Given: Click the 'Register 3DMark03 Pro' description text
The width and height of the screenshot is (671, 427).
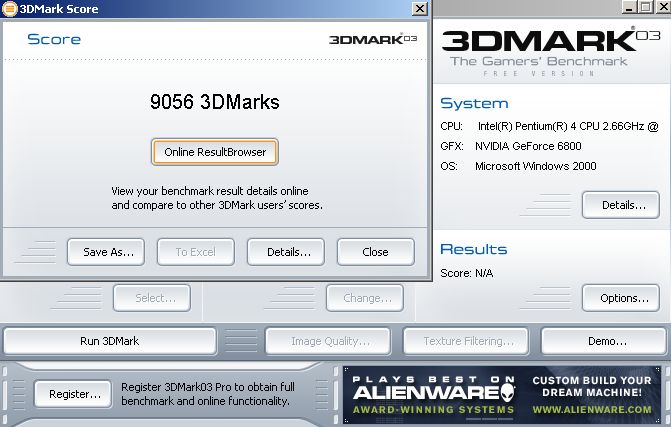Looking at the screenshot, I should [x=208, y=394].
